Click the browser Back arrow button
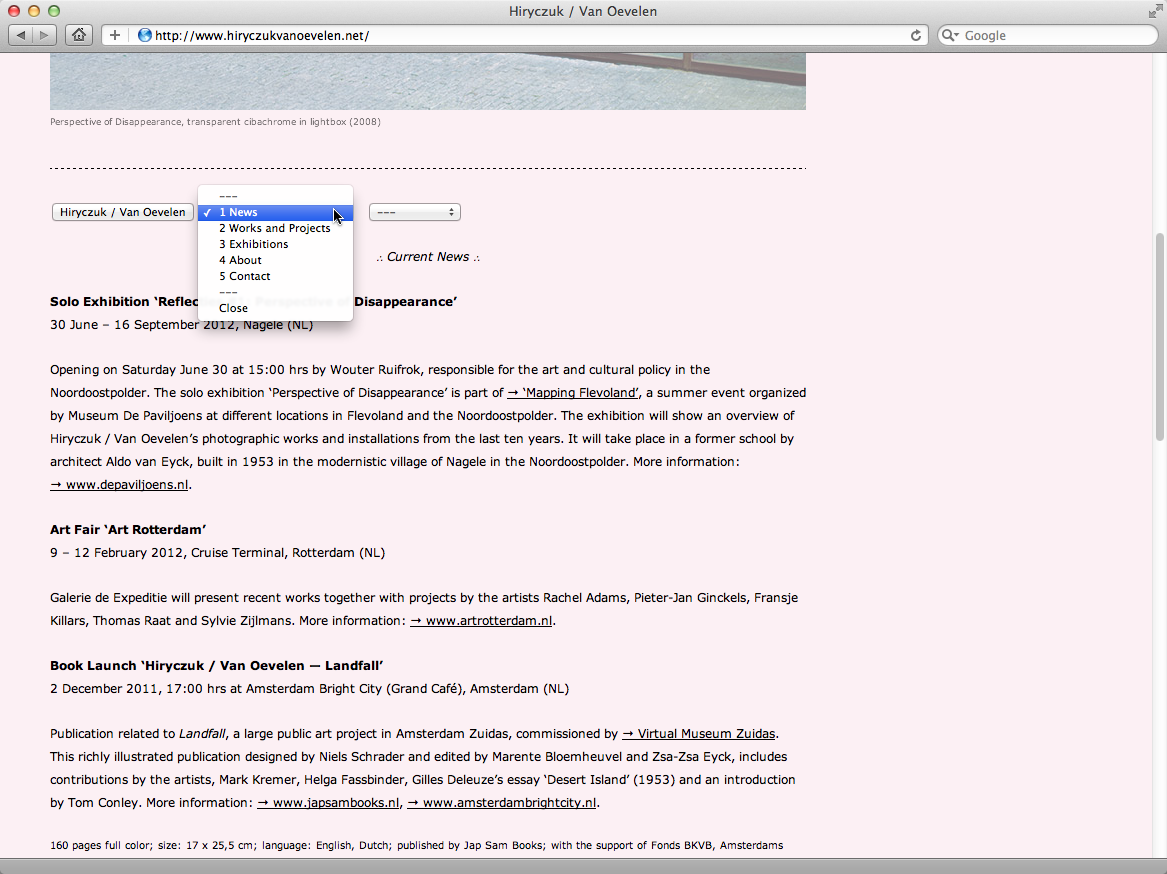 (21, 35)
